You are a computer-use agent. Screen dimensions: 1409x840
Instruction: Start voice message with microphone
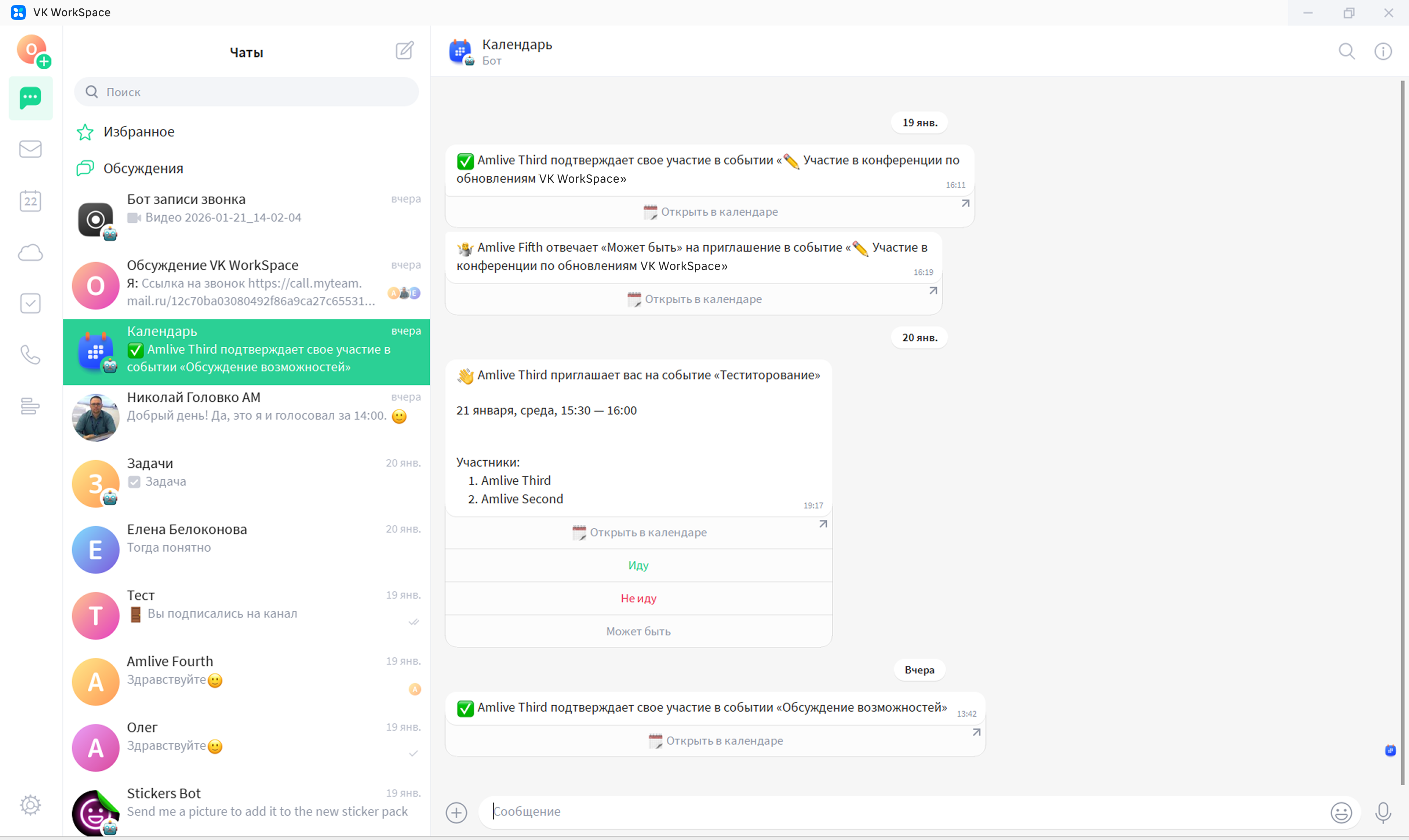pos(1382,812)
